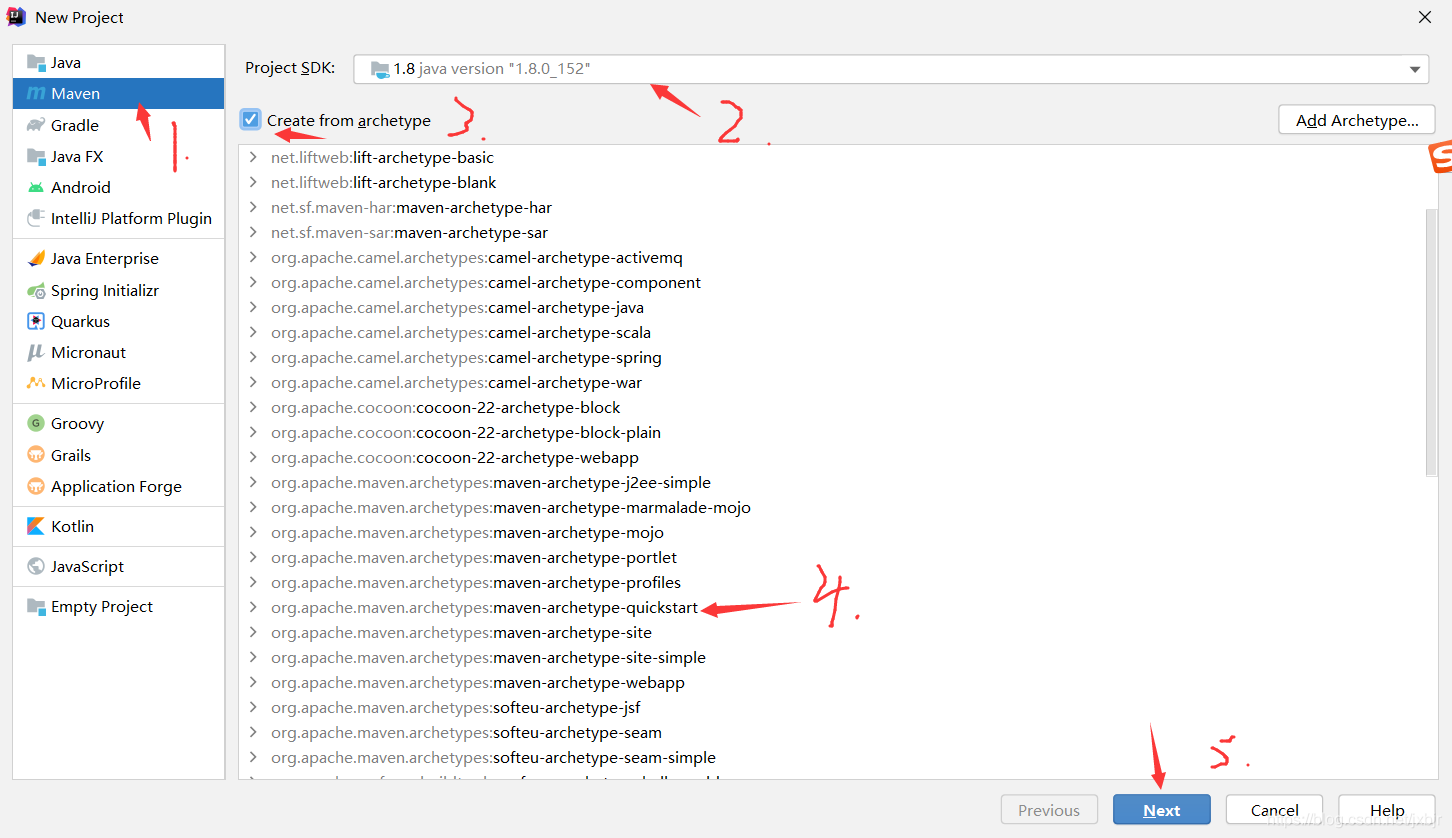Click the Android robot icon

pos(36,187)
